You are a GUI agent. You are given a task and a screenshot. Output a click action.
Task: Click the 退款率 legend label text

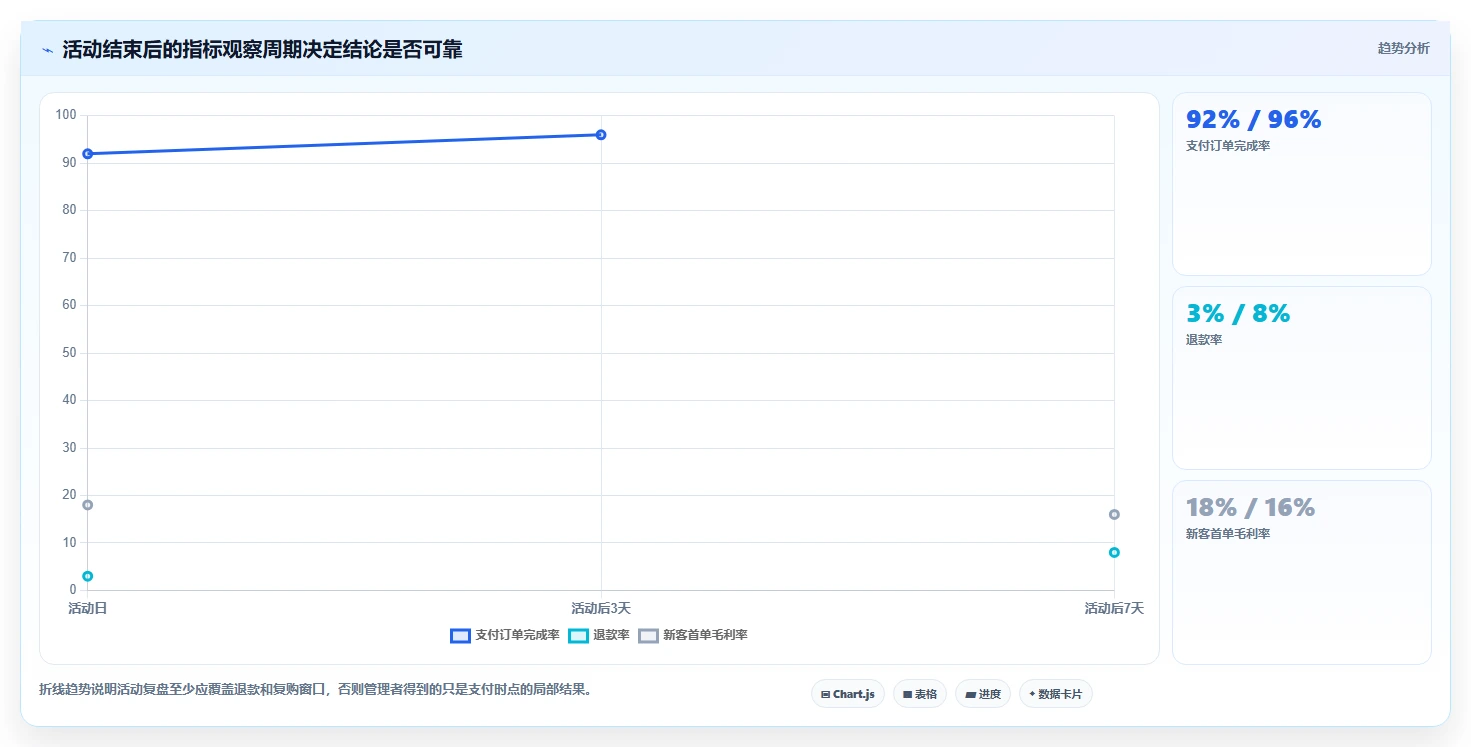coord(611,635)
